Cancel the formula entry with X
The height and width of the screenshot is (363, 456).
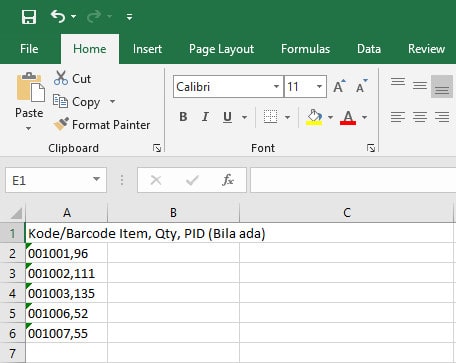tap(156, 180)
